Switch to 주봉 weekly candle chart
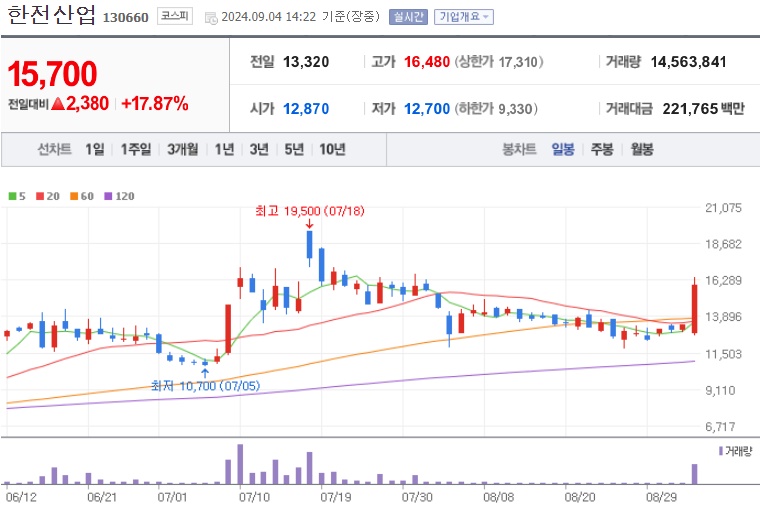 pyautogui.click(x=602, y=149)
